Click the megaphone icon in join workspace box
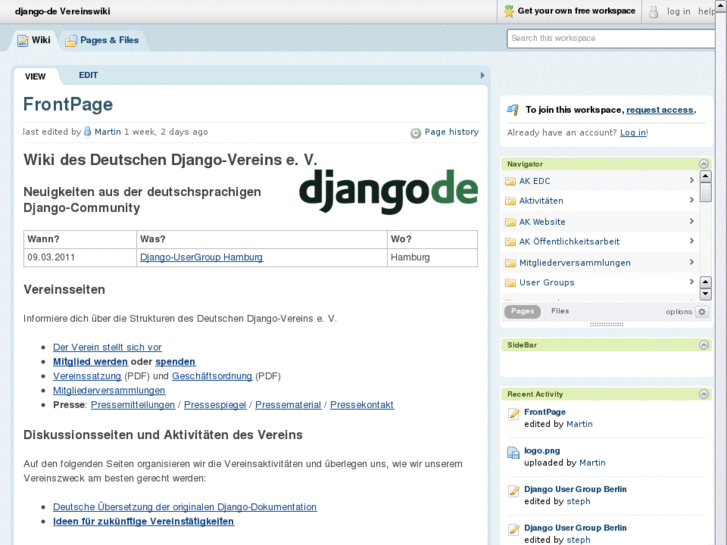727x545 pixels. (x=513, y=110)
